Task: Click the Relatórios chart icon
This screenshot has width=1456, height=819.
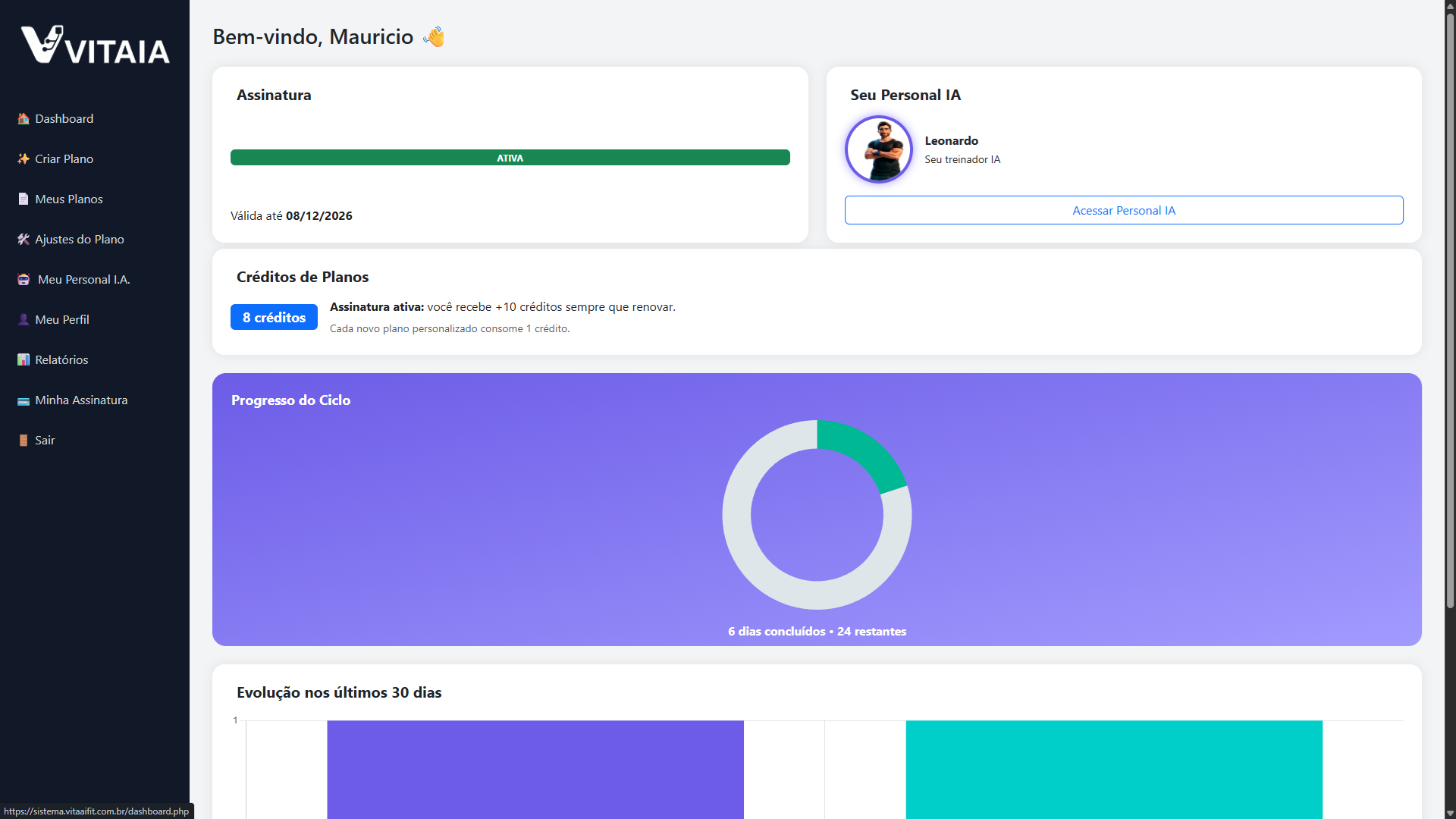Action: pyautogui.click(x=24, y=360)
